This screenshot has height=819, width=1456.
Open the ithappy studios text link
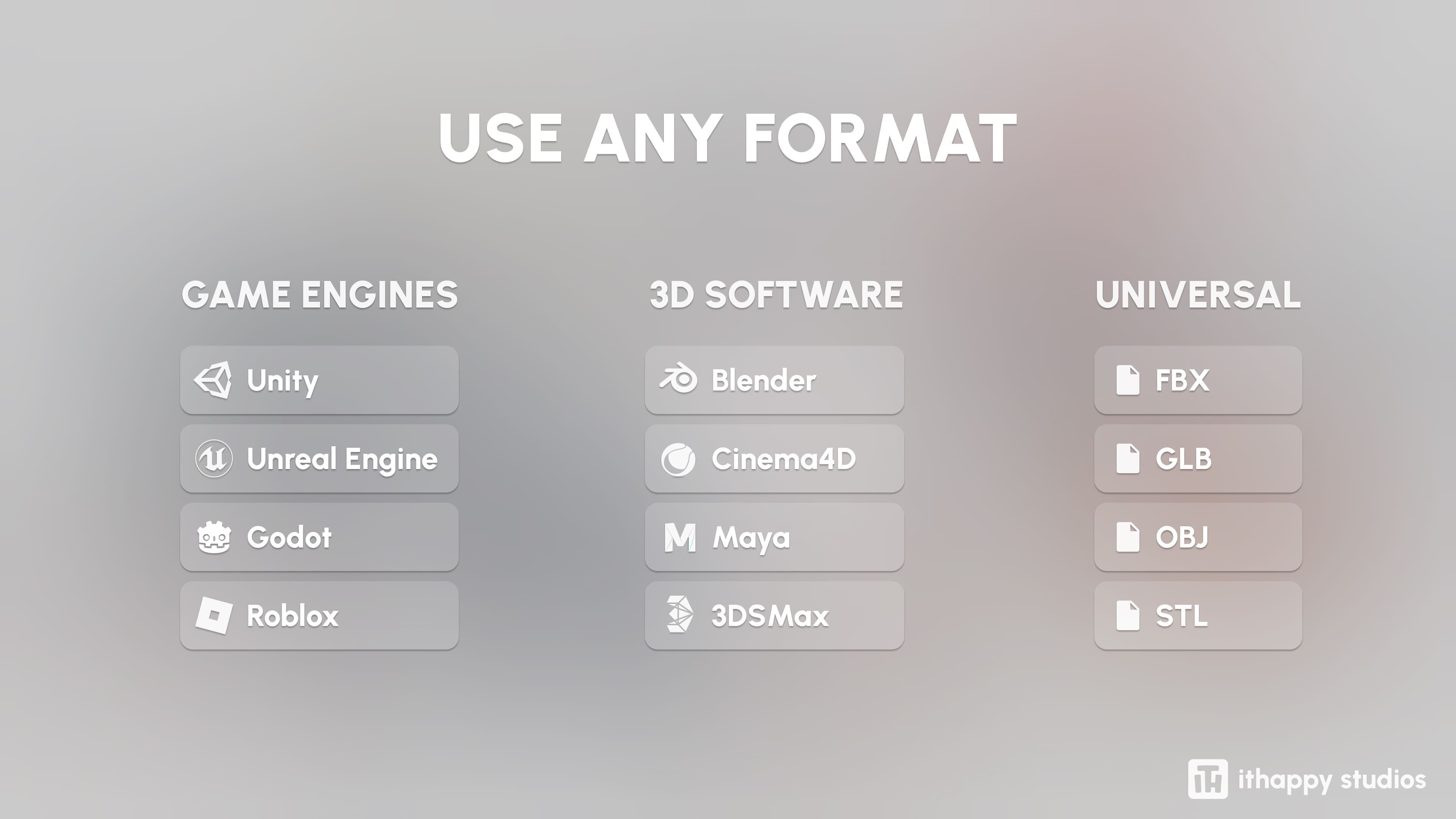pyautogui.click(x=1332, y=780)
